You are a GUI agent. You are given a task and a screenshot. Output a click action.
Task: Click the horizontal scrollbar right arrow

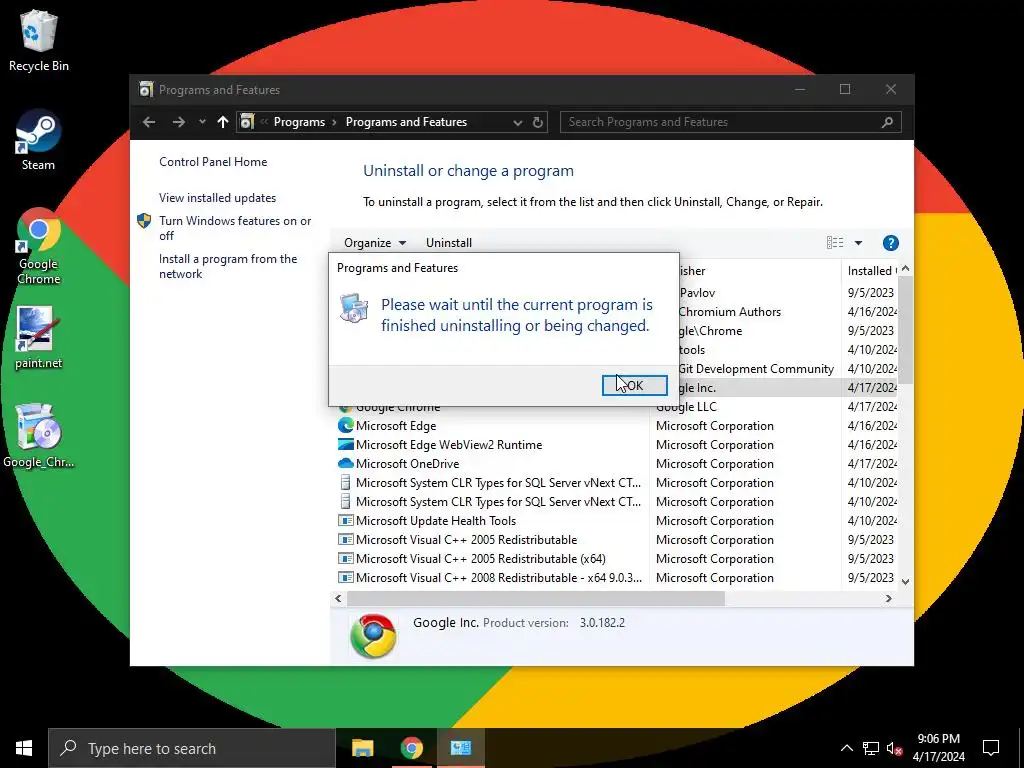tap(888, 598)
